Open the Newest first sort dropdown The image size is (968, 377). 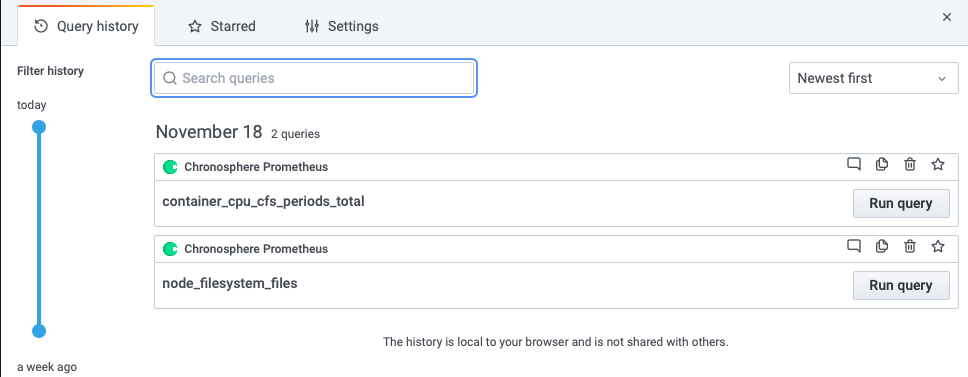(x=874, y=78)
